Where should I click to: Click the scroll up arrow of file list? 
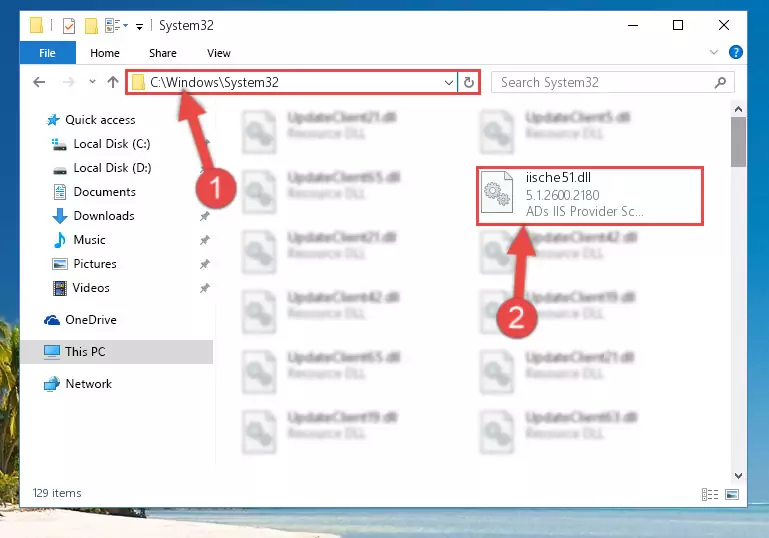pos(738,109)
